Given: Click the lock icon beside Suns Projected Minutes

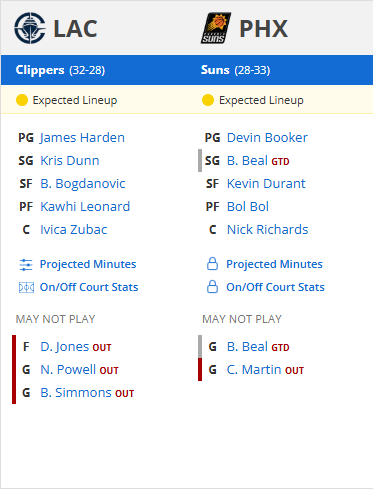Looking at the screenshot, I should [212, 264].
